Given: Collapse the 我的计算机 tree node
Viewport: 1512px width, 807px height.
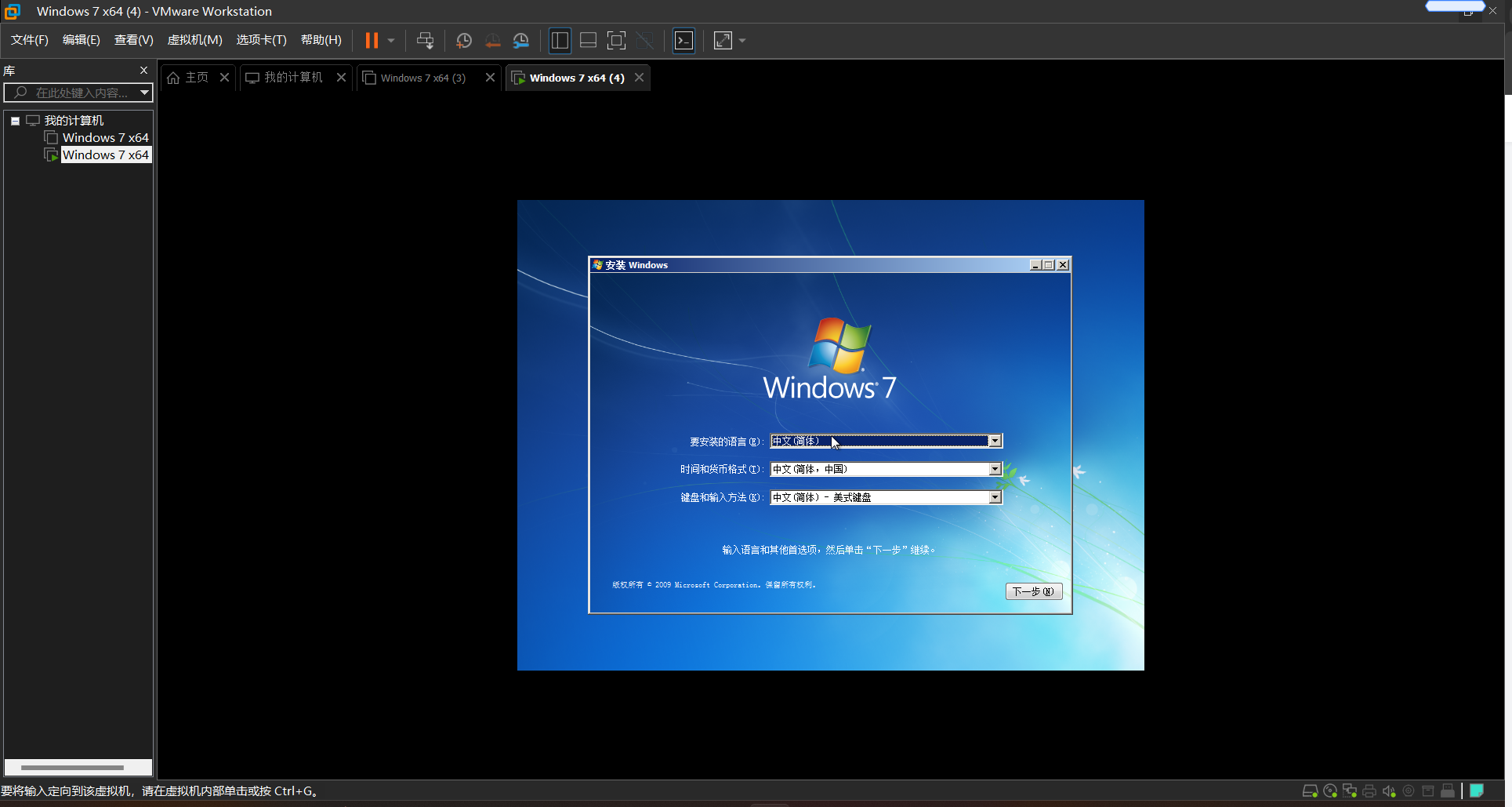Looking at the screenshot, I should point(15,121).
